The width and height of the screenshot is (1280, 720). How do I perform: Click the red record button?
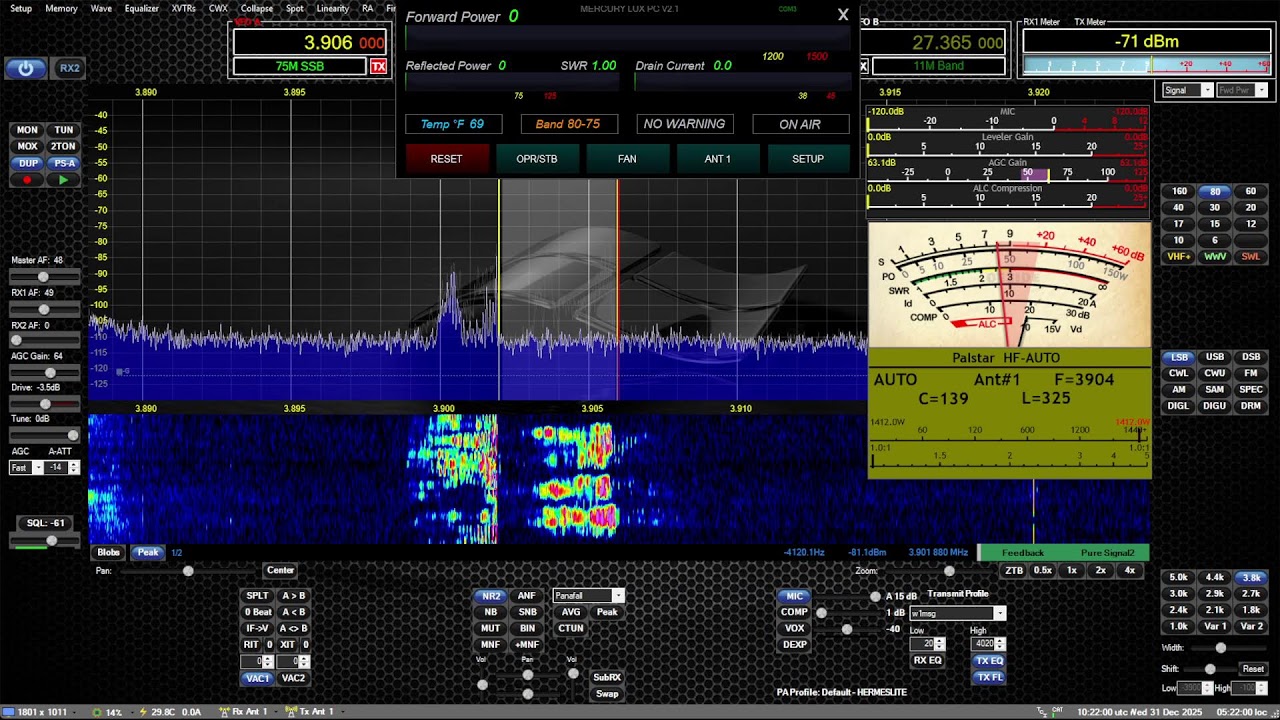point(27,180)
